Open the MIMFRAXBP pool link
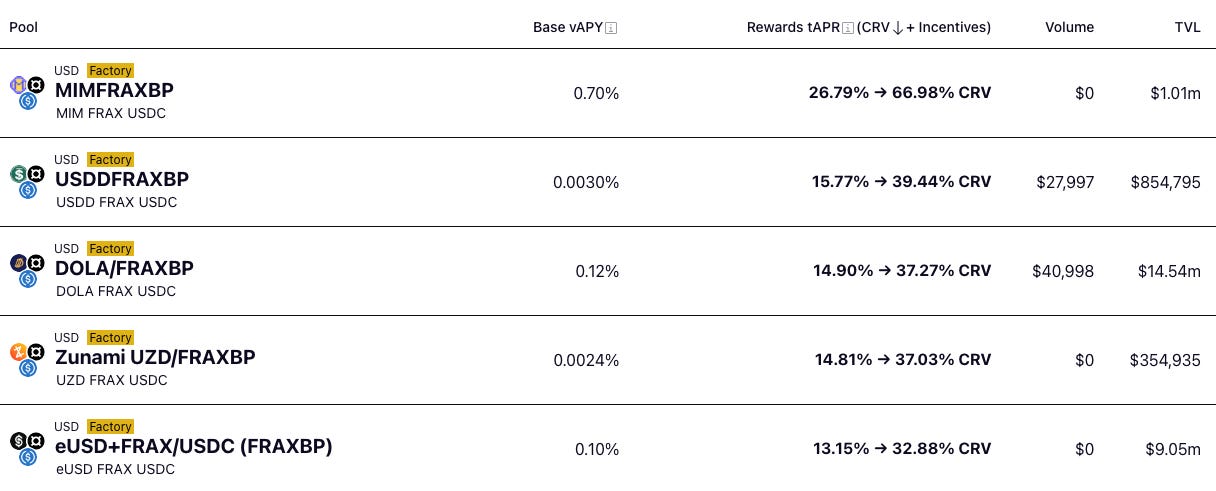 tap(114, 90)
